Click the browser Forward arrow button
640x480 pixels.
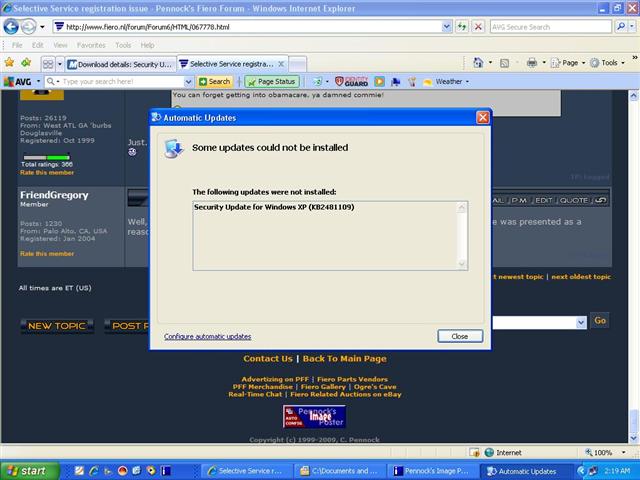(x=29, y=27)
